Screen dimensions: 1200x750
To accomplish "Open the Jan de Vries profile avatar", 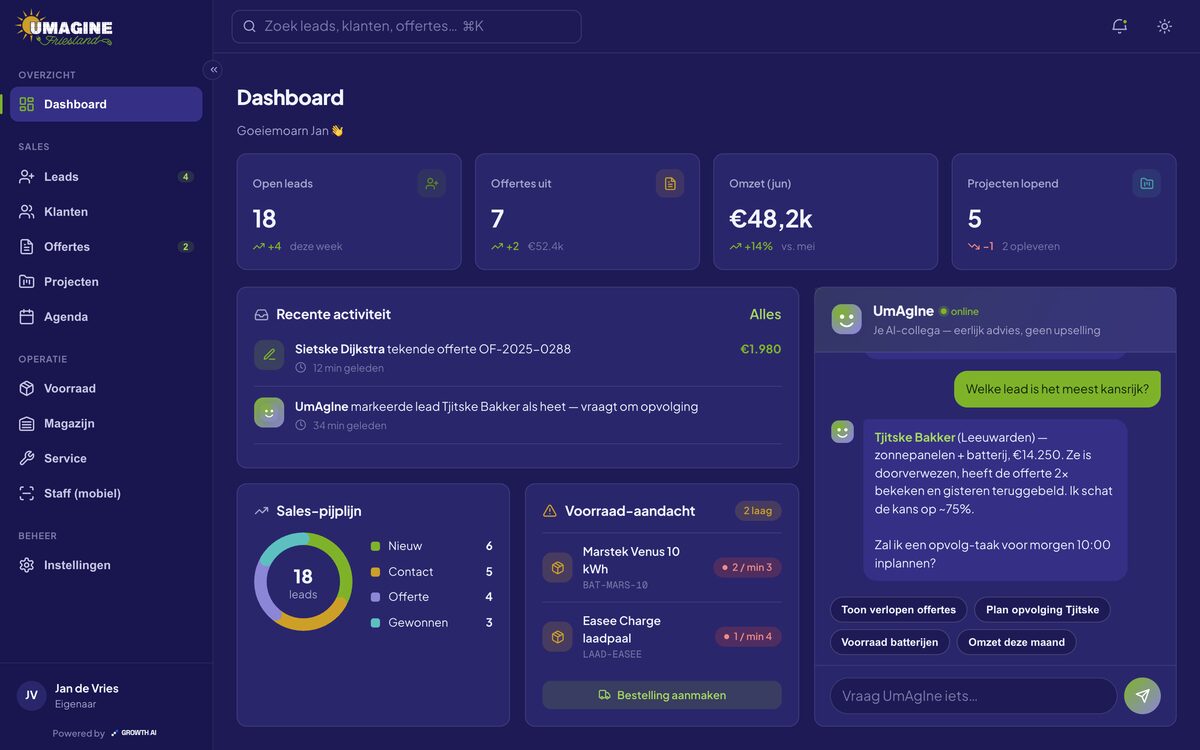I will [31, 695].
